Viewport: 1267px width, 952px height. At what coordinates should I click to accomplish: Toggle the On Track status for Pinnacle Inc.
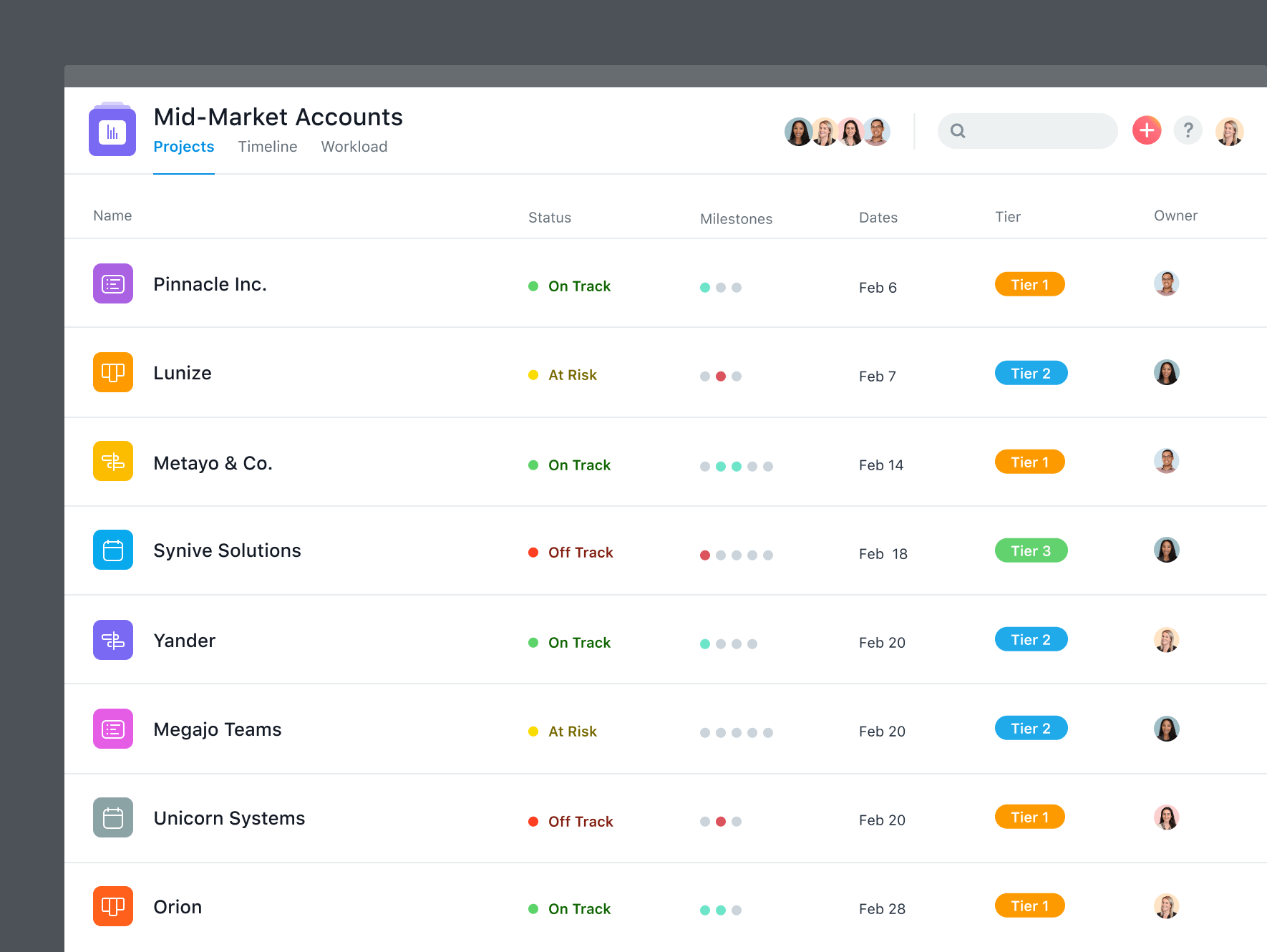pyautogui.click(x=570, y=286)
